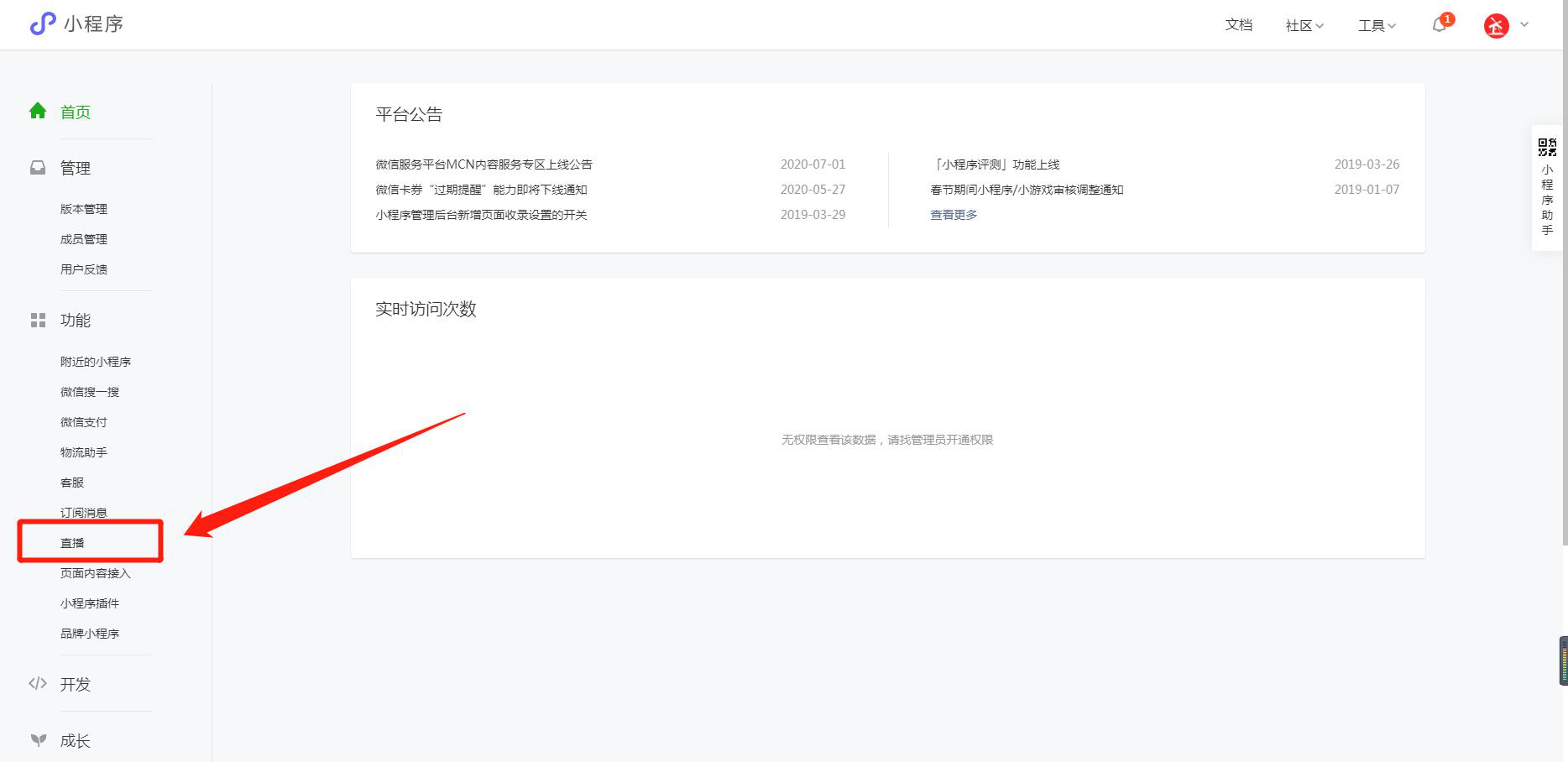Click the 小程序助手 side tab label

(x=1547, y=200)
